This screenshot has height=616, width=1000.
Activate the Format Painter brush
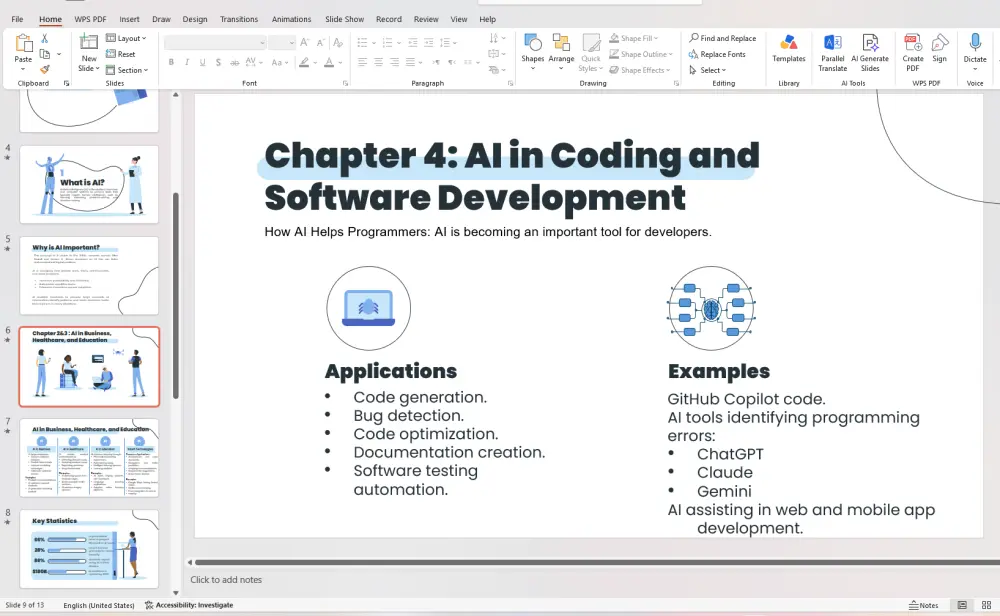pos(45,69)
